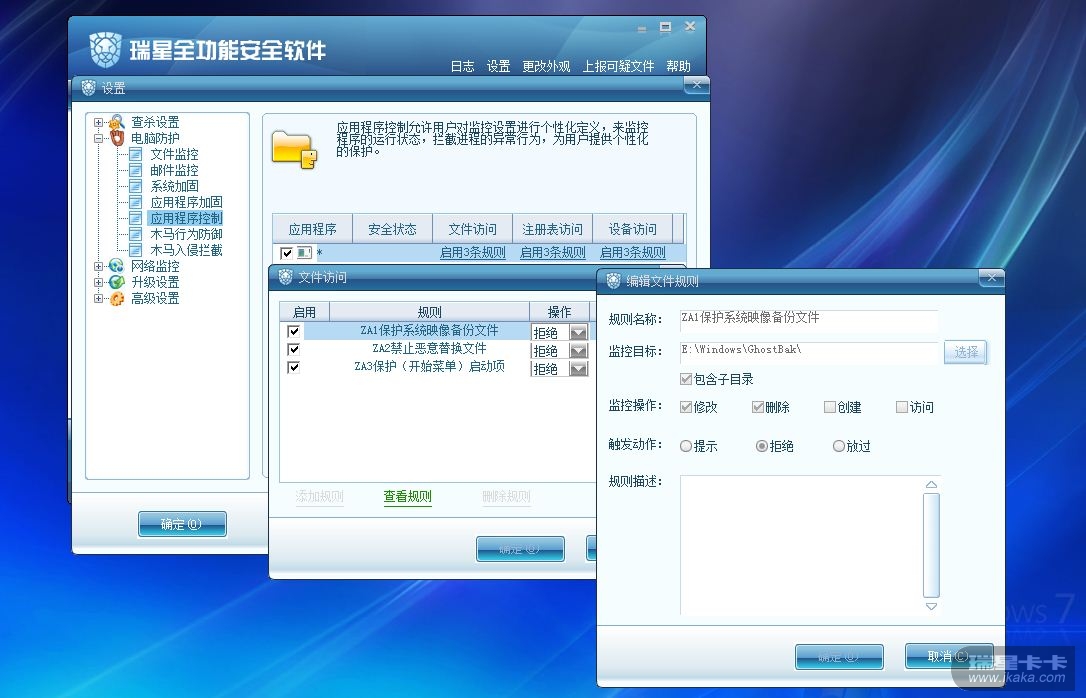
Task: Click the application icon in the * row
Action: [x=304, y=253]
